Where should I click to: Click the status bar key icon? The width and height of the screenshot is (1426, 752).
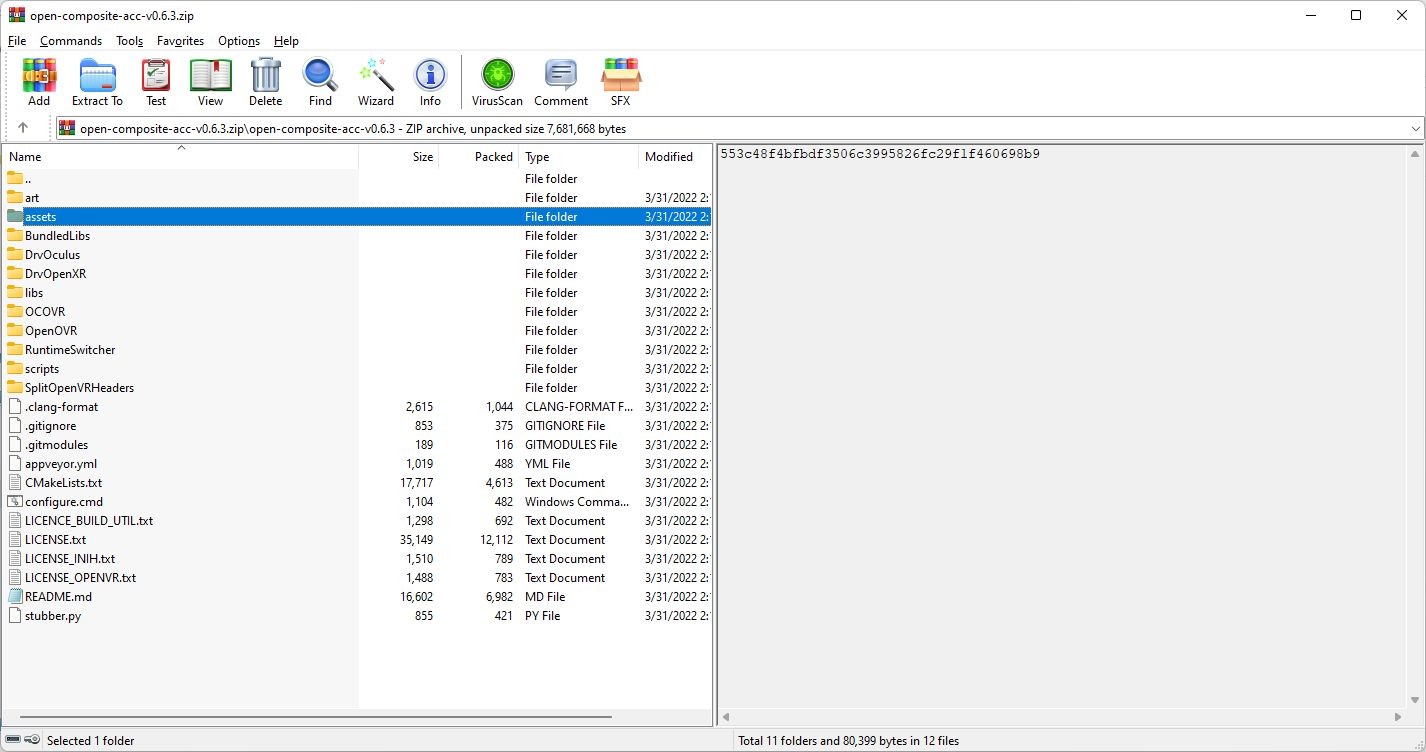click(x=33, y=740)
